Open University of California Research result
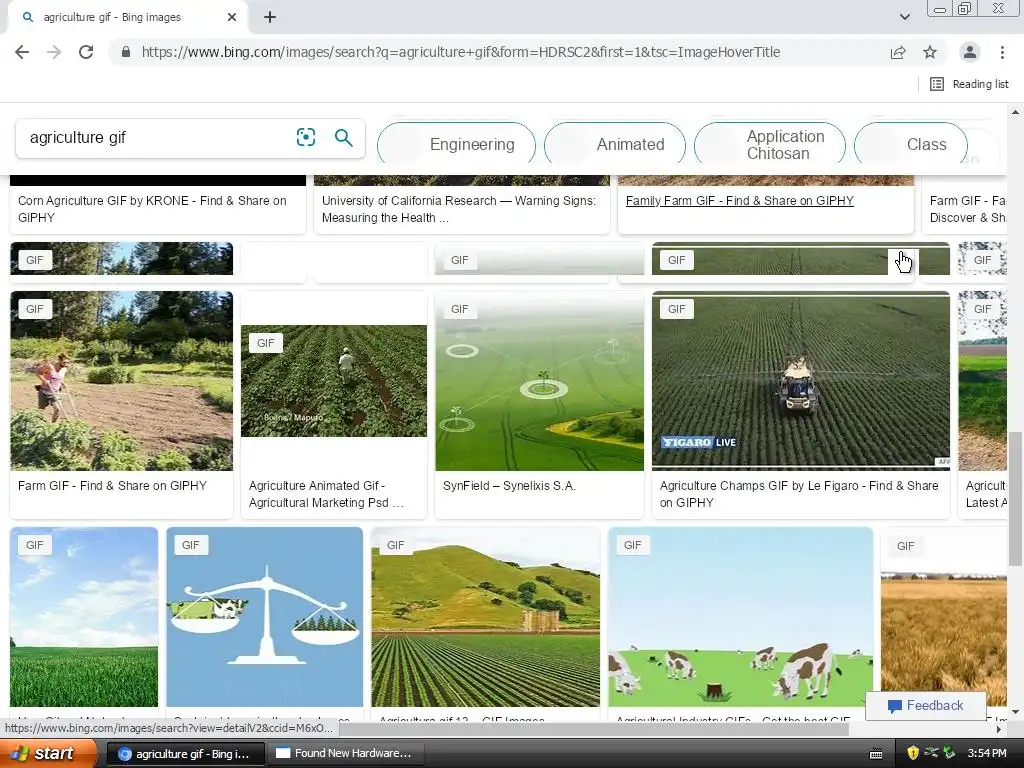This screenshot has height=768, width=1024. click(459, 209)
